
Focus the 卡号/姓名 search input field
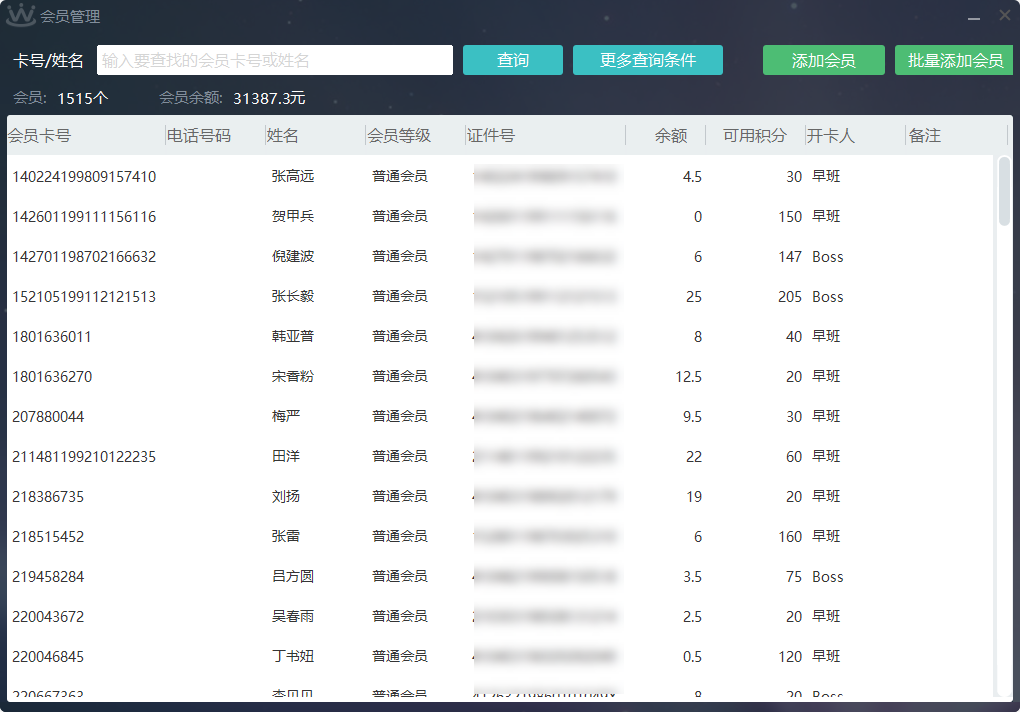(x=275, y=60)
